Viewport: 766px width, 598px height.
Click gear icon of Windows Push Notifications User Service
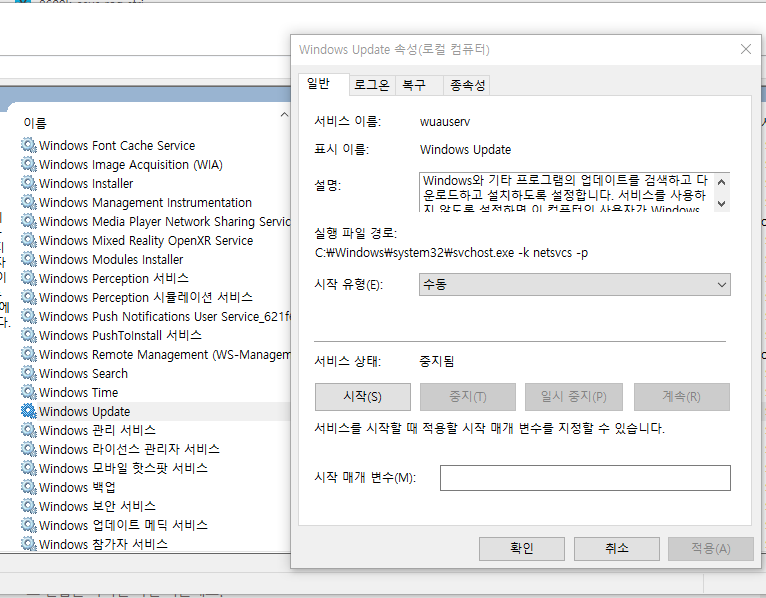coord(28,317)
